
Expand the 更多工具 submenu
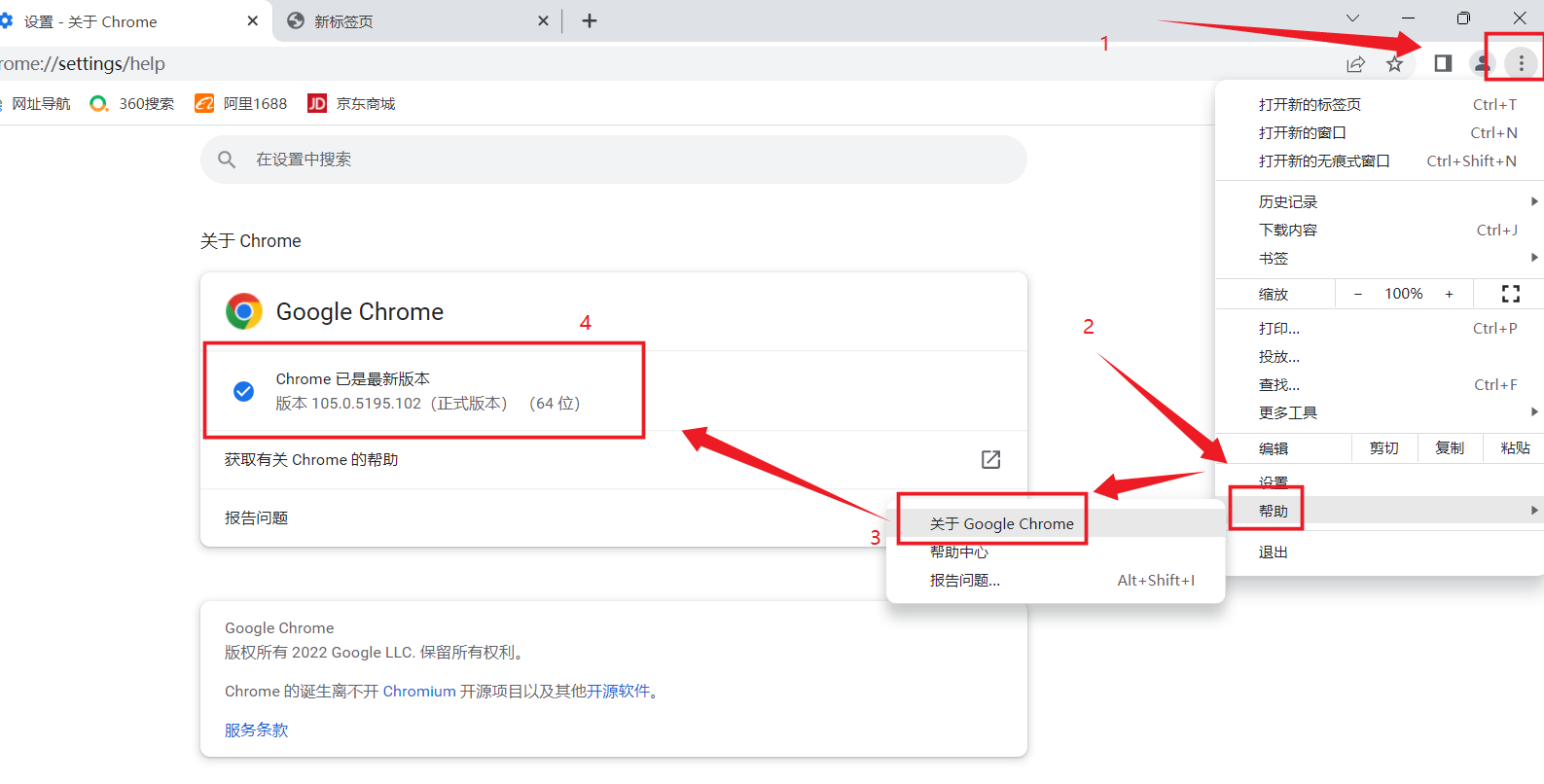(1382, 412)
